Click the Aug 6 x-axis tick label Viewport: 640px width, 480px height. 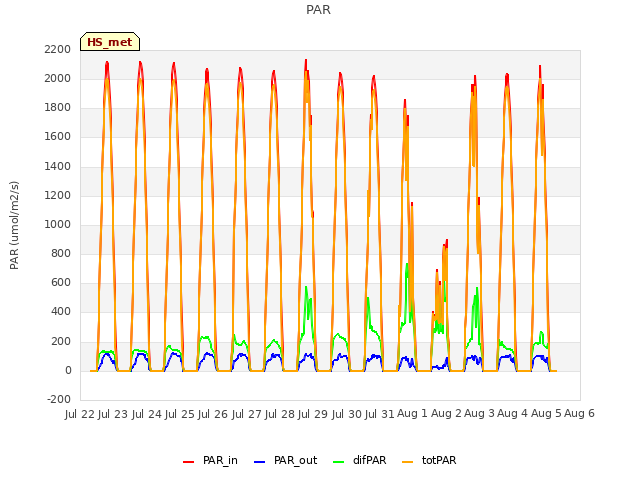(579, 413)
